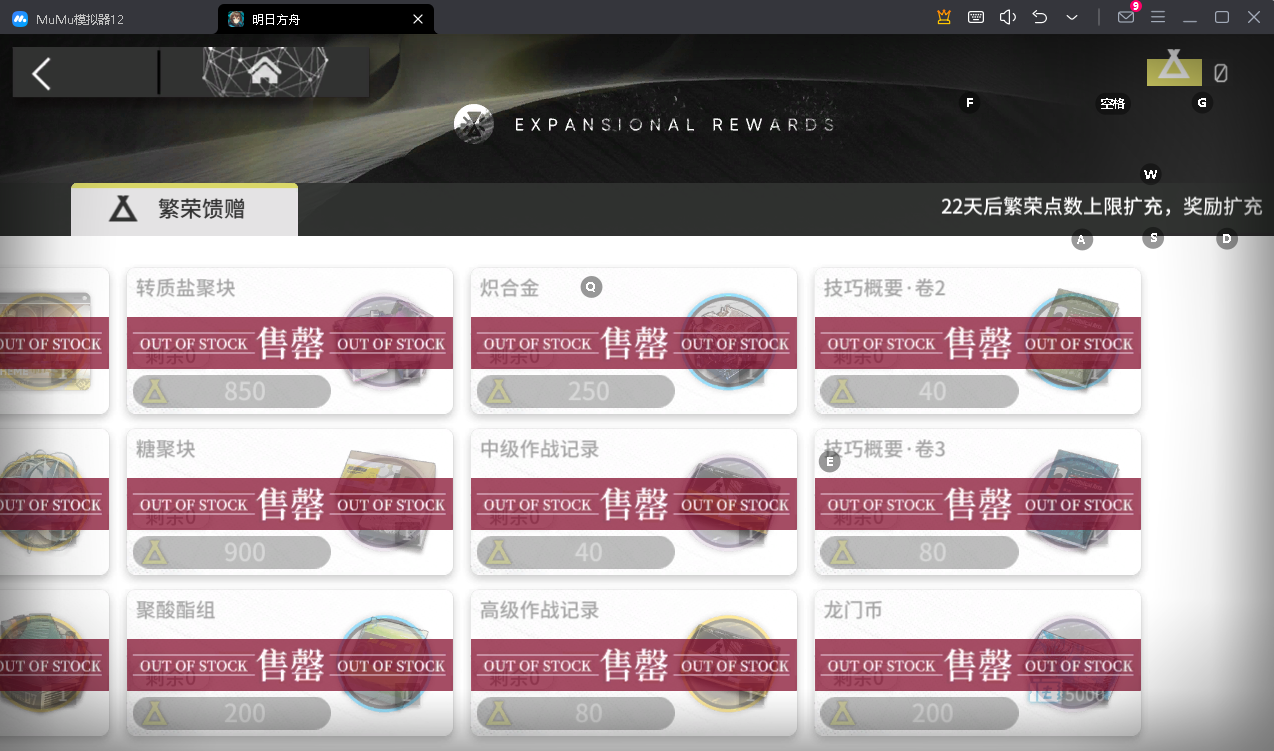
Task: Click the MuMu undo back arrow icon
Action: [1040, 17]
